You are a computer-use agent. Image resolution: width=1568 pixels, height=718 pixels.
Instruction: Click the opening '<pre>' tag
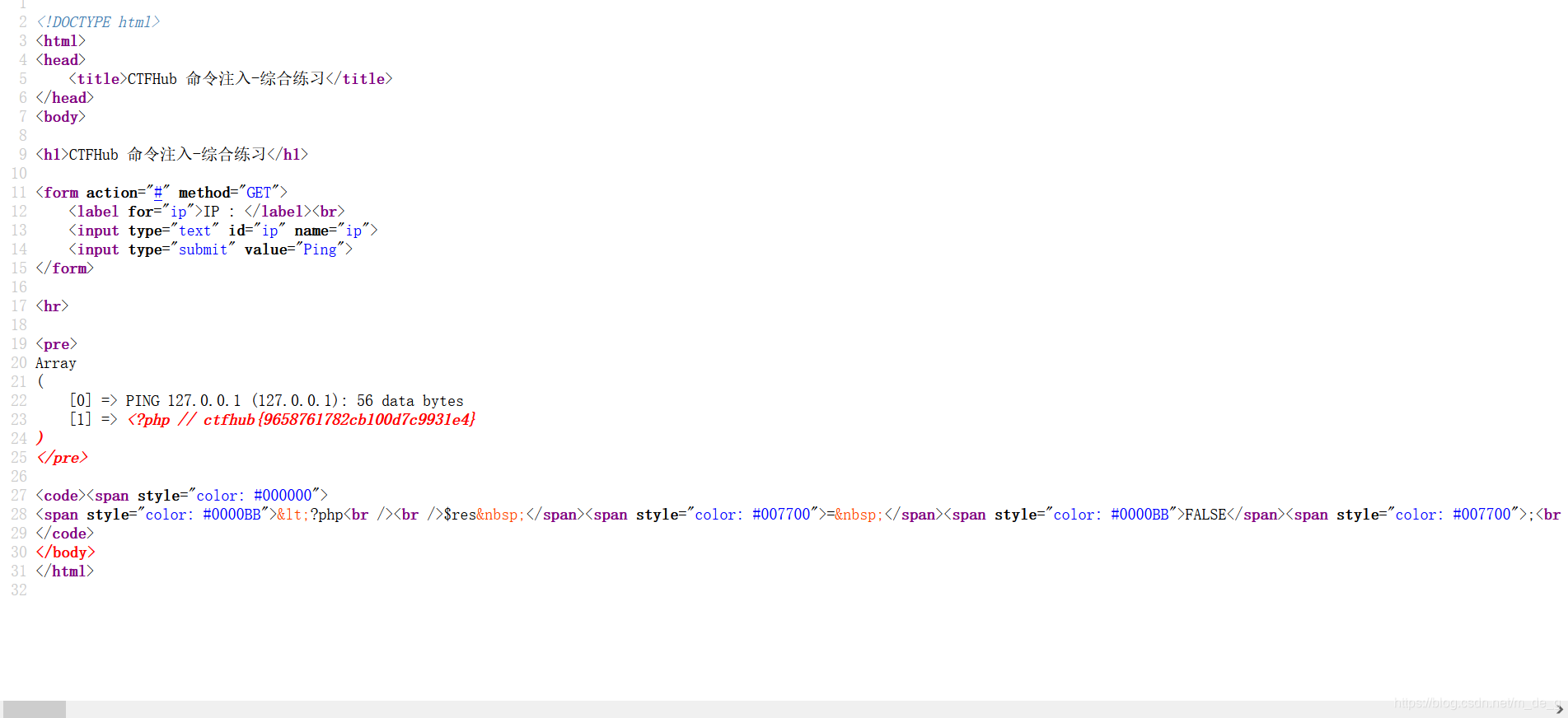[56, 344]
